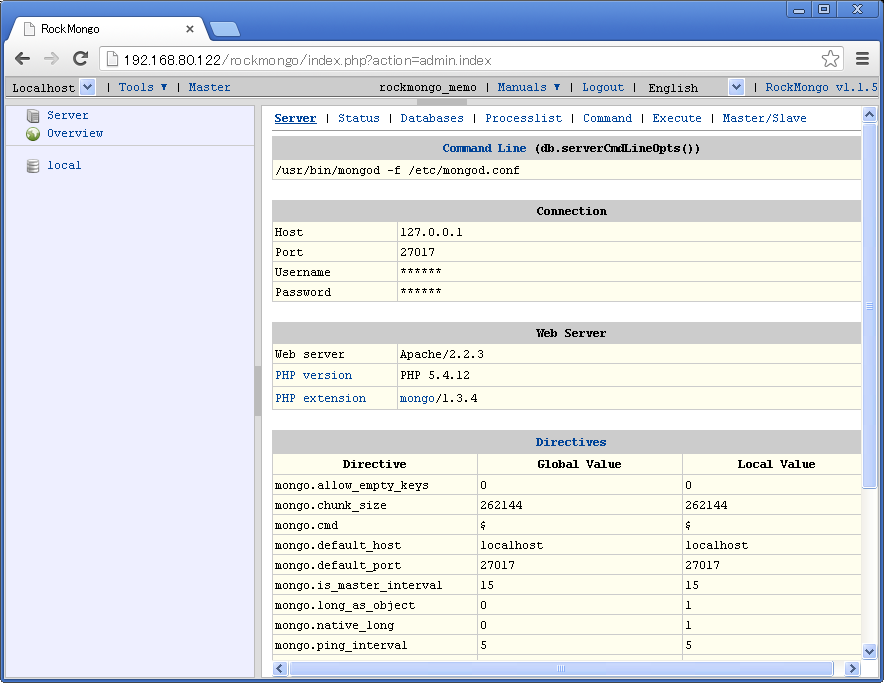Close the RockMongo browser tab
The width and height of the screenshot is (884, 683).
[190, 29]
